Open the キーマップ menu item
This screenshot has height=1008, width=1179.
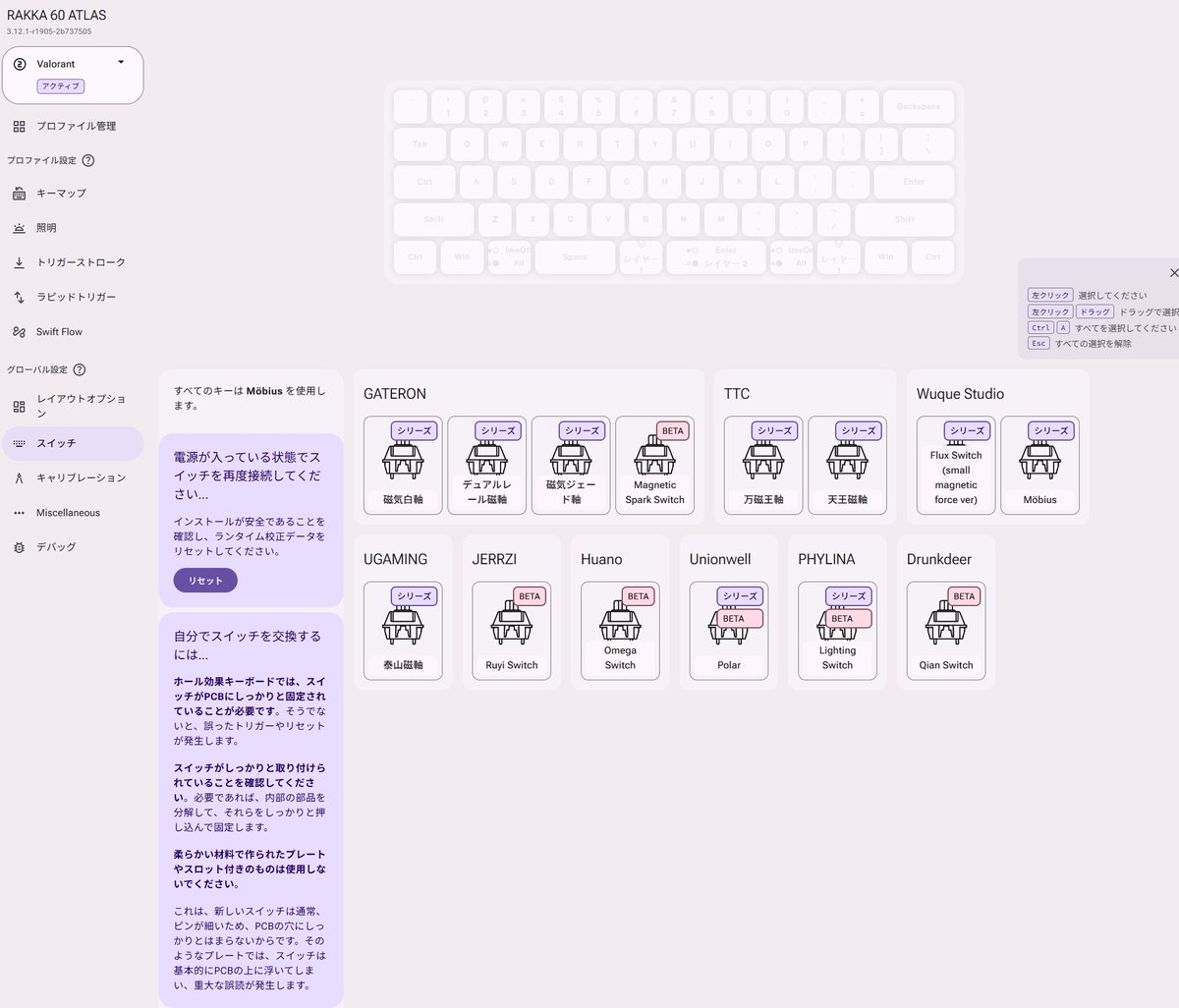point(72,194)
